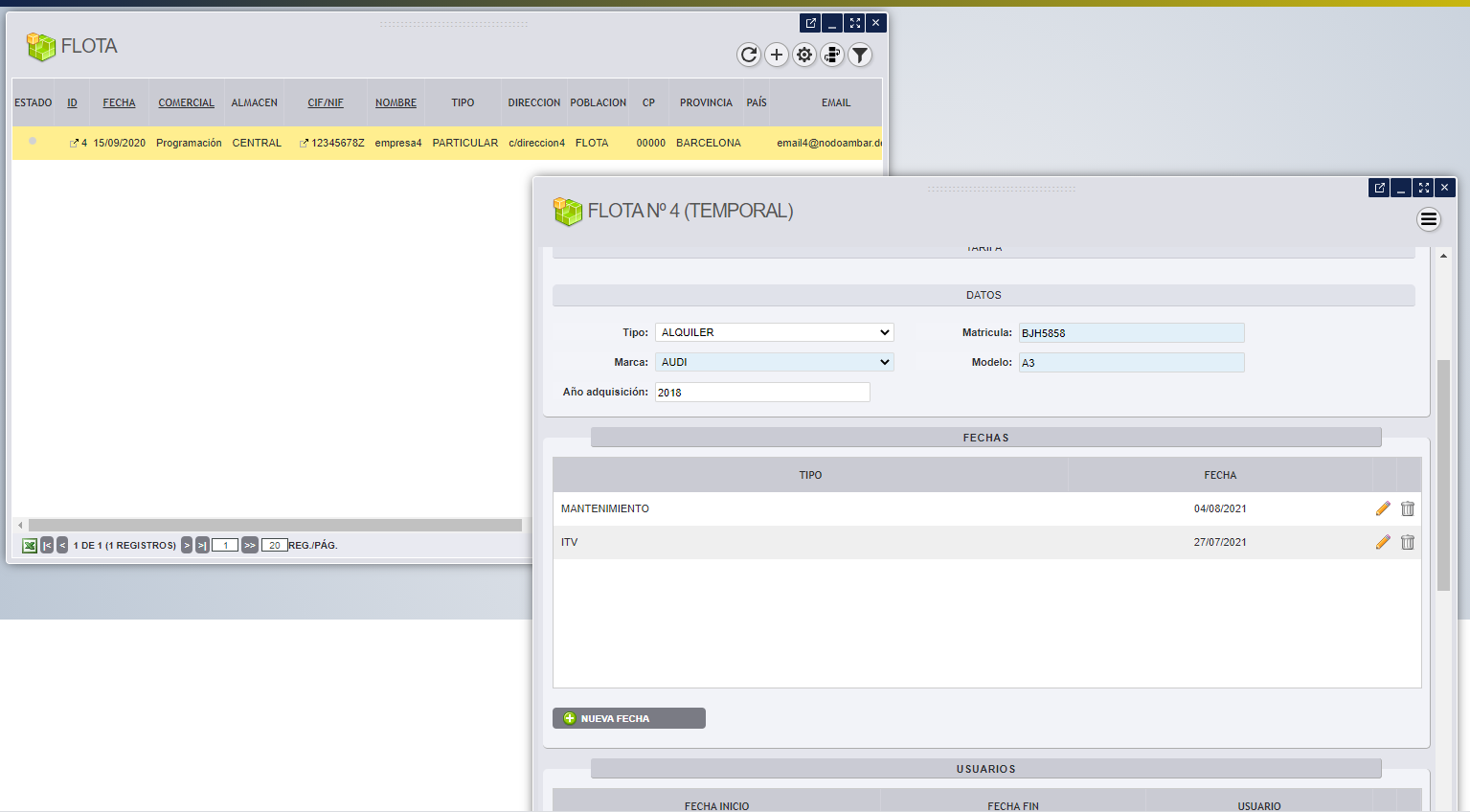Screen dimensions: 1470x812
Task: Edit the ITV date row
Action: 1383,542
